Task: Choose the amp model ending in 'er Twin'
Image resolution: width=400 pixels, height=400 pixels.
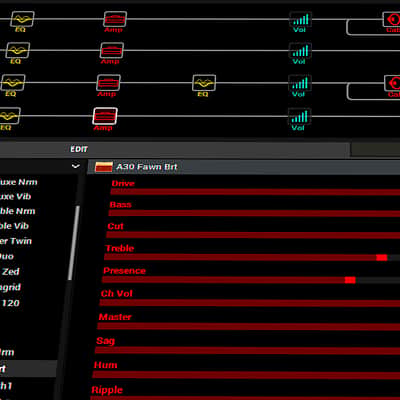Action: pyautogui.click(x=16, y=241)
